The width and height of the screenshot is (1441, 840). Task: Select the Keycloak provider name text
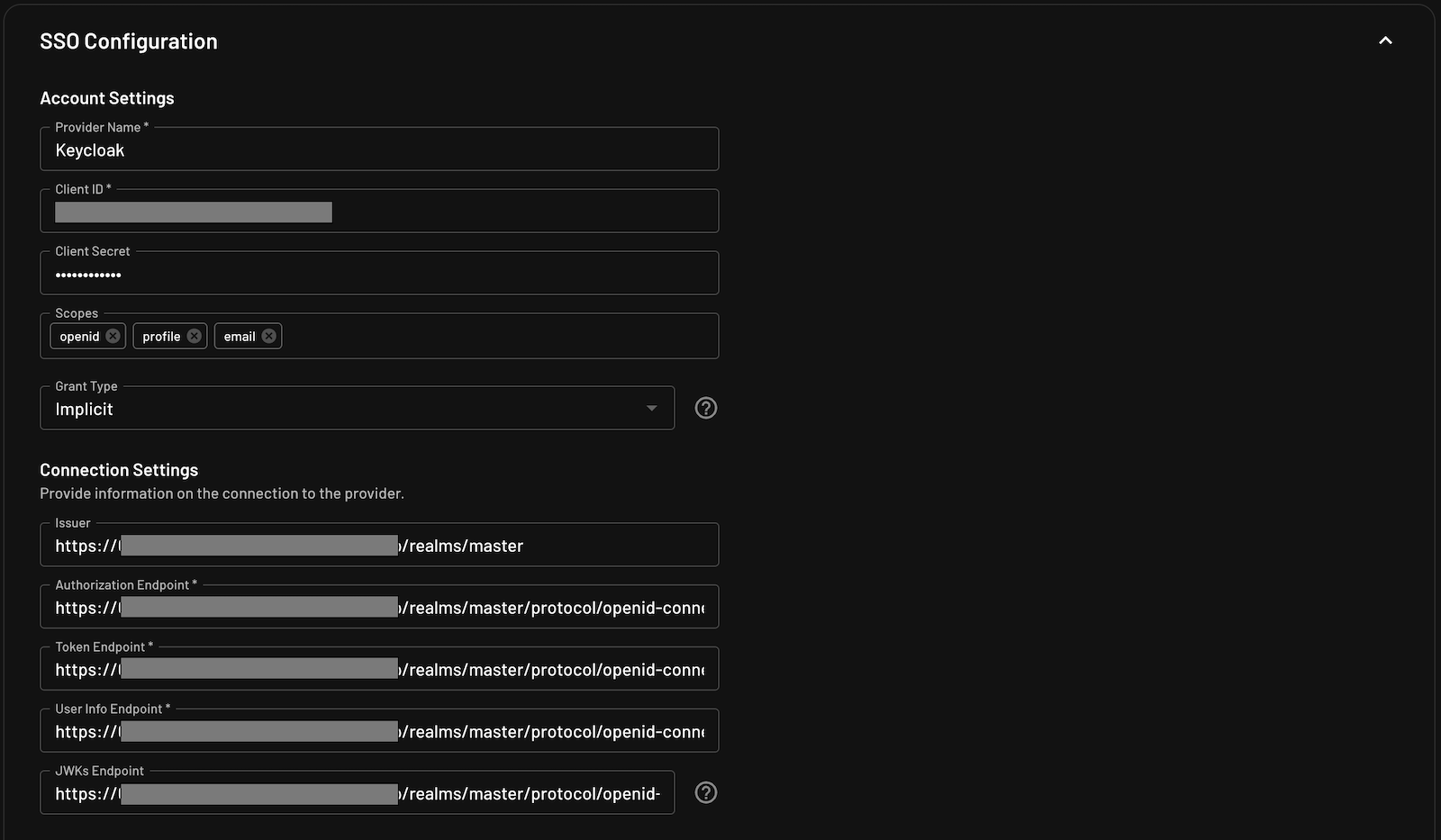[x=90, y=149]
